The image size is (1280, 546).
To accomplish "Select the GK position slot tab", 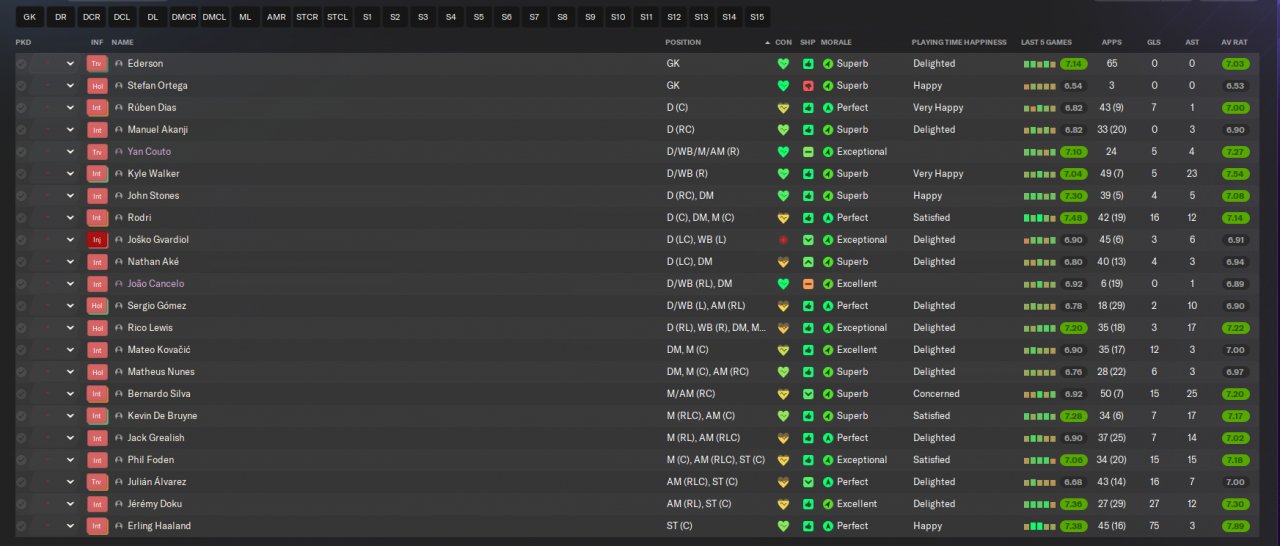I will click(x=29, y=17).
